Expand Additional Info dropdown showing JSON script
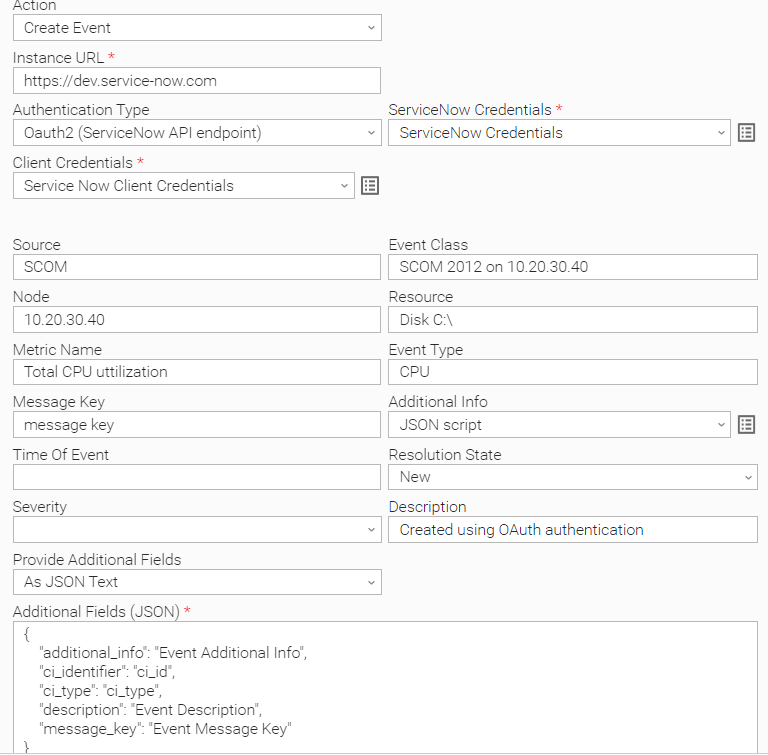The width and height of the screenshot is (768, 755). pyautogui.click(x=559, y=425)
